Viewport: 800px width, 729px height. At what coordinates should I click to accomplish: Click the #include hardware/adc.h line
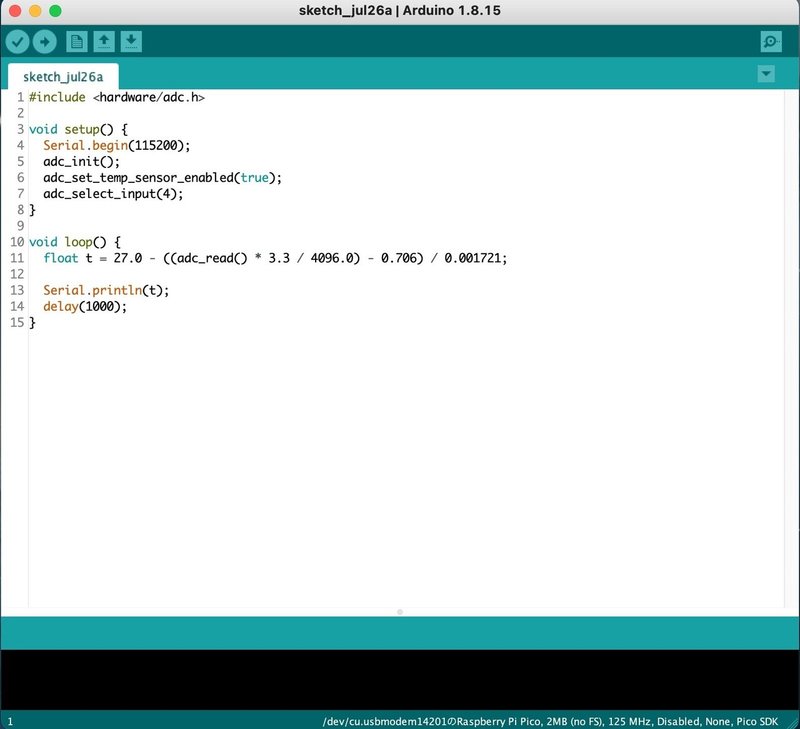[117, 97]
